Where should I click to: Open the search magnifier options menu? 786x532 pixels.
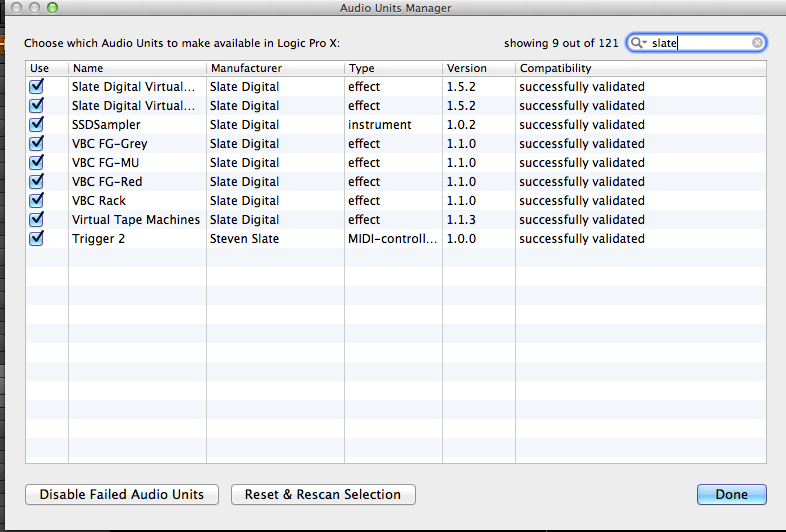pyautogui.click(x=638, y=43)
